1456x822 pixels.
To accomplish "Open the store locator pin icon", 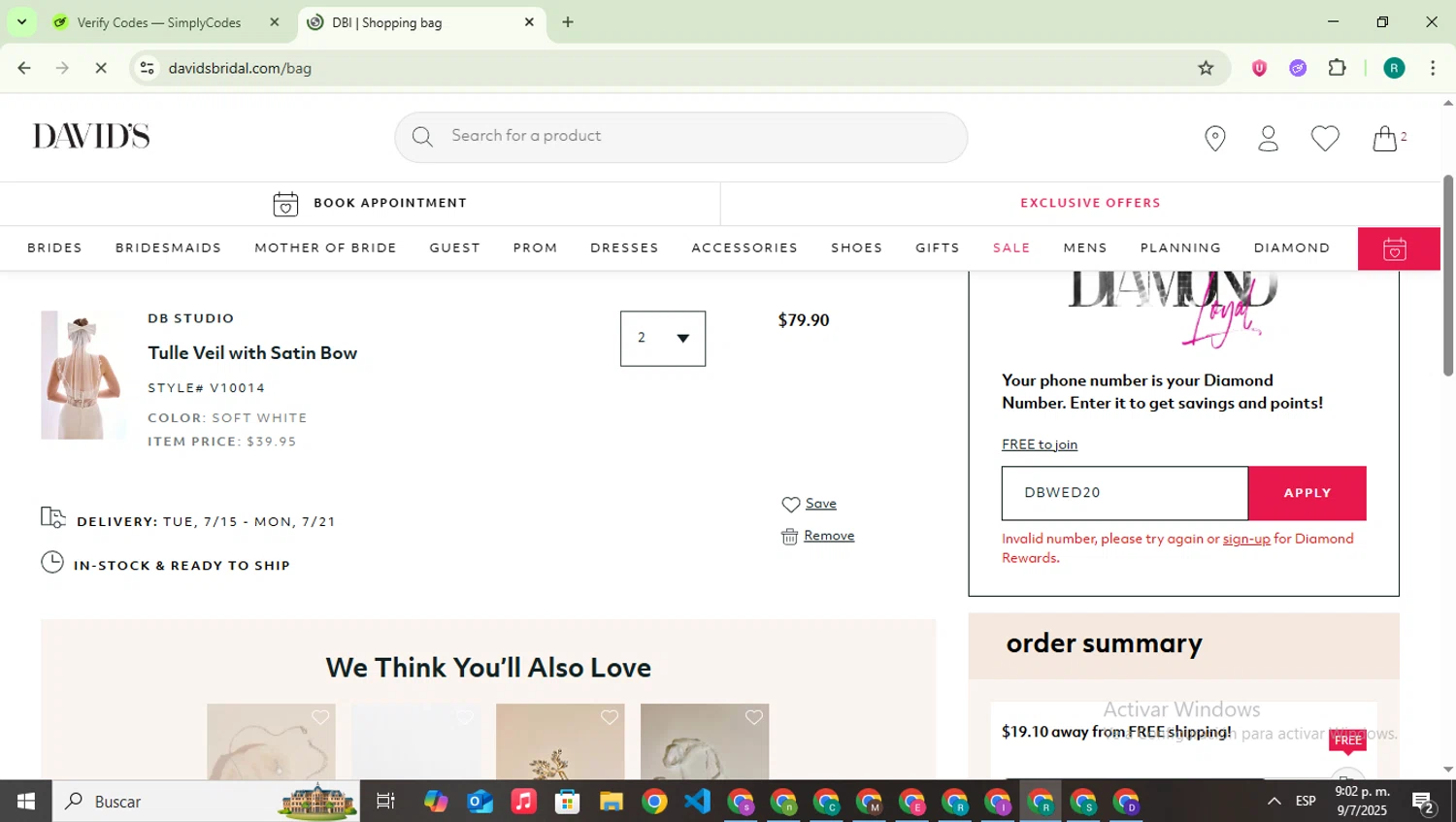I will point(1214,139).
